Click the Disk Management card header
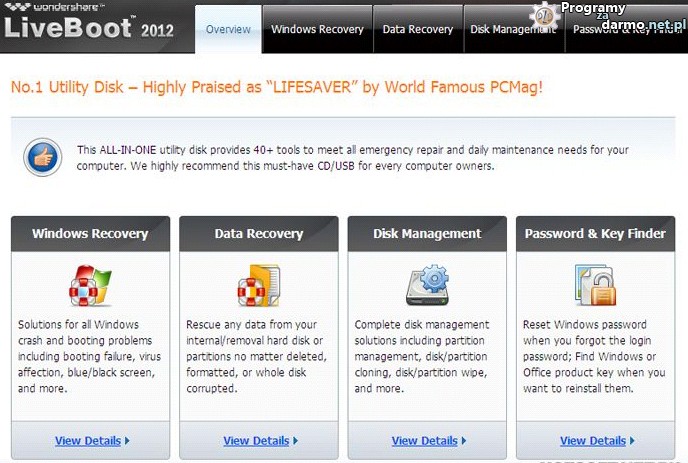688x463 pixels. [427, 234]
